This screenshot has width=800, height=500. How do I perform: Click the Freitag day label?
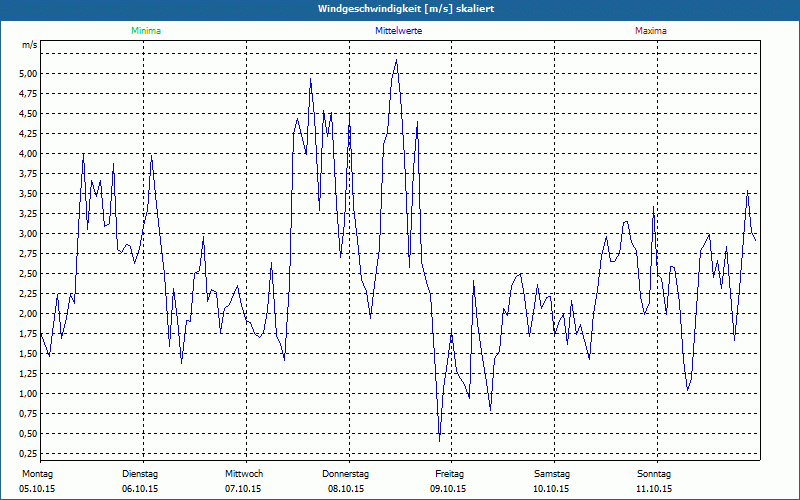pos(449,474)
